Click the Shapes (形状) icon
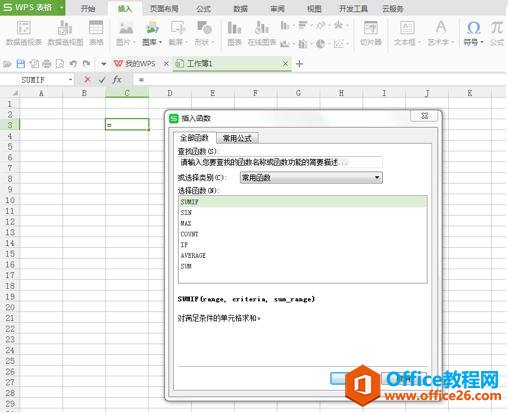This screenshot has height=413, width=508. pyautogui.click(x=204, y=28)
